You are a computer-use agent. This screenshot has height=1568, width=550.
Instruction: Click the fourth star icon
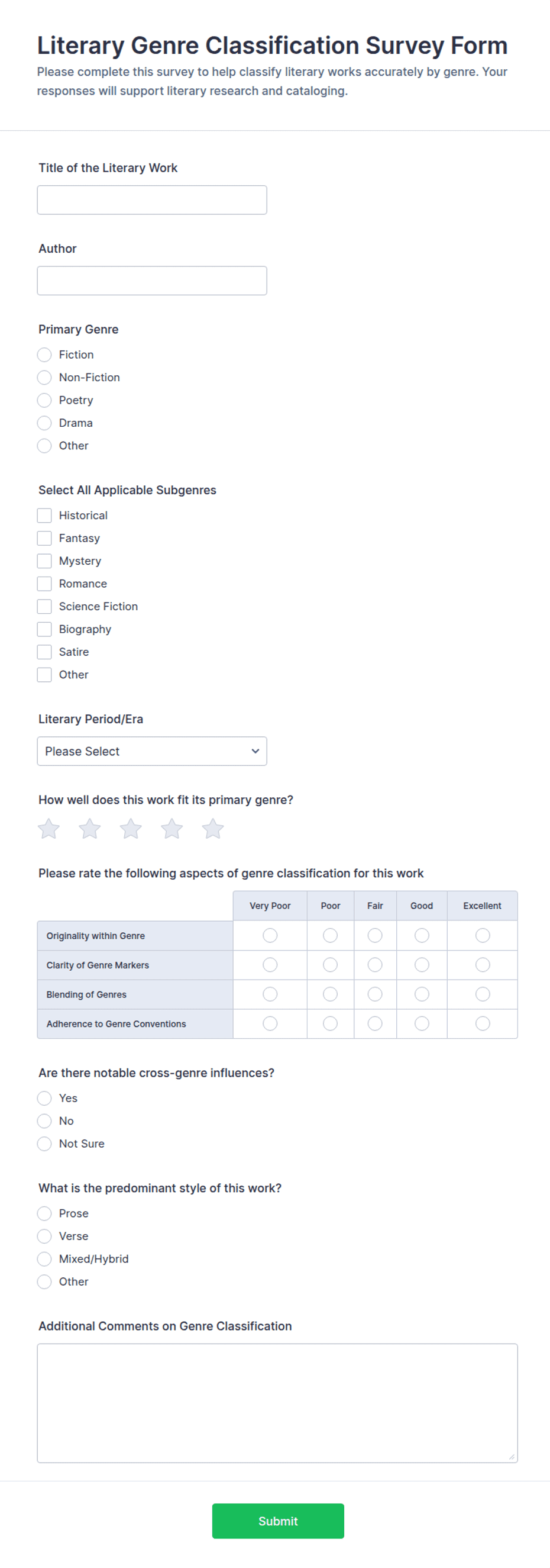(x=172, y=829)
